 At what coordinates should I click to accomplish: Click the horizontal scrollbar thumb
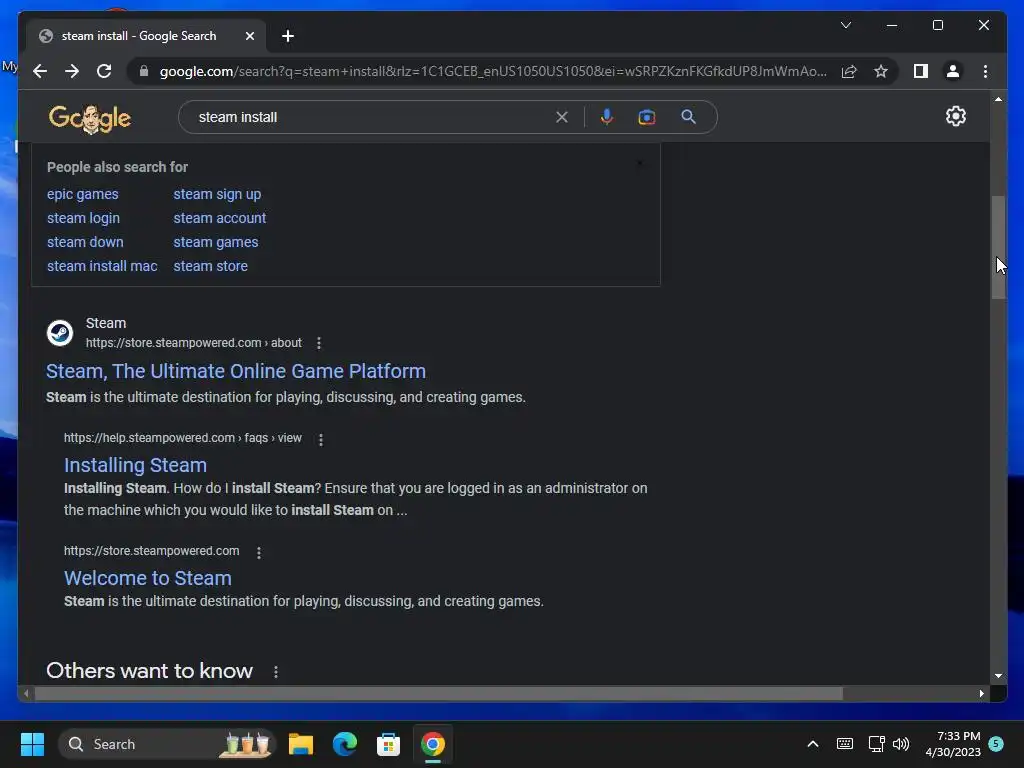[x=438, y=694]
